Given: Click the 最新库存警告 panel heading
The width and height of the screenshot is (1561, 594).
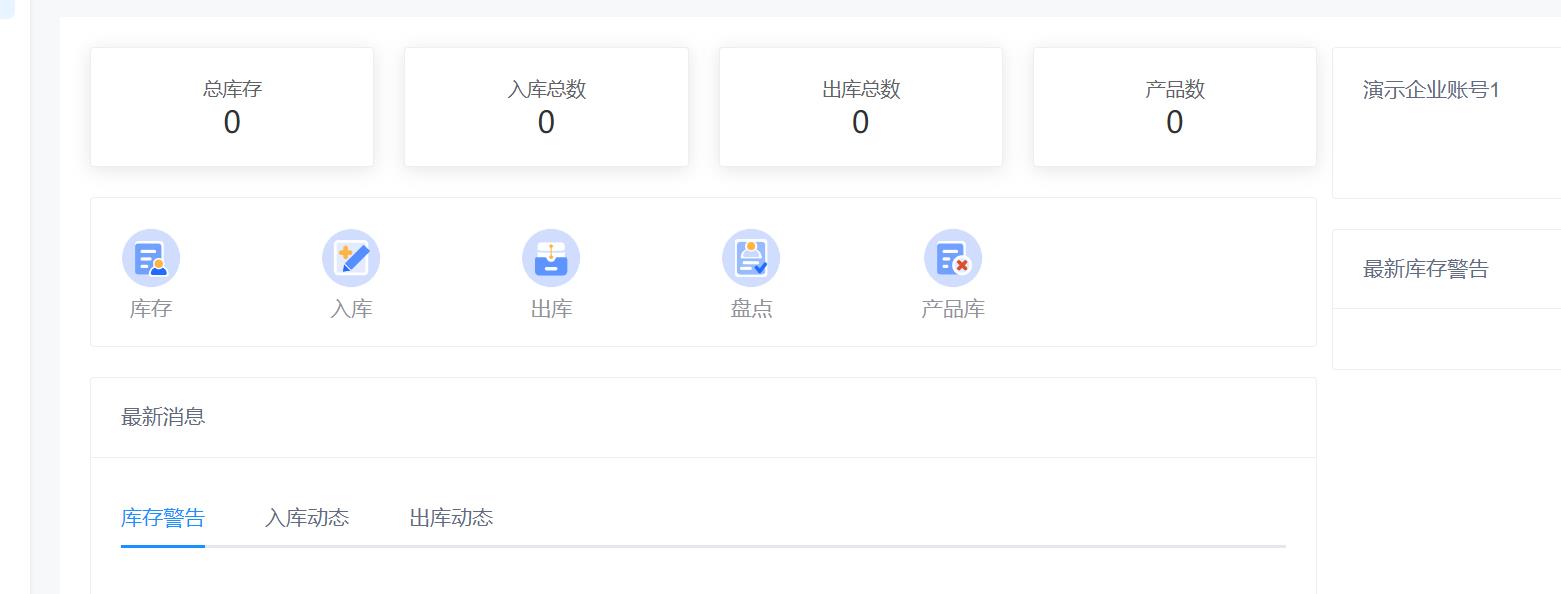Looking at the screenshot, I should (x=1426, y=269).
